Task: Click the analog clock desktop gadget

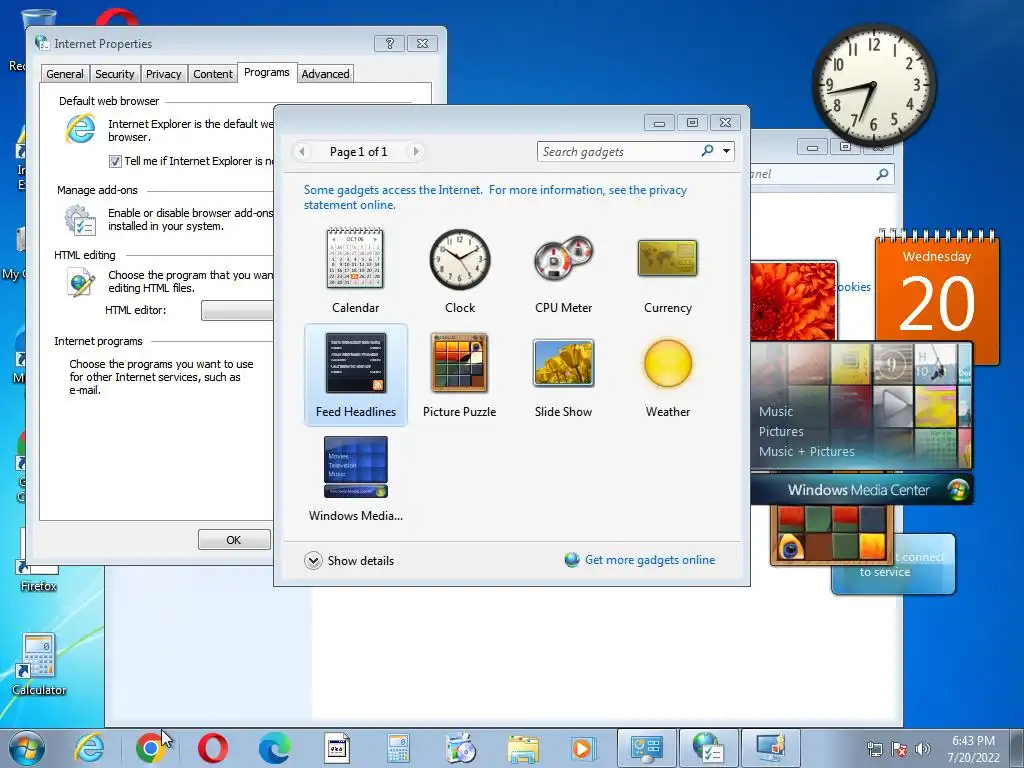Action: pos(873,86)
